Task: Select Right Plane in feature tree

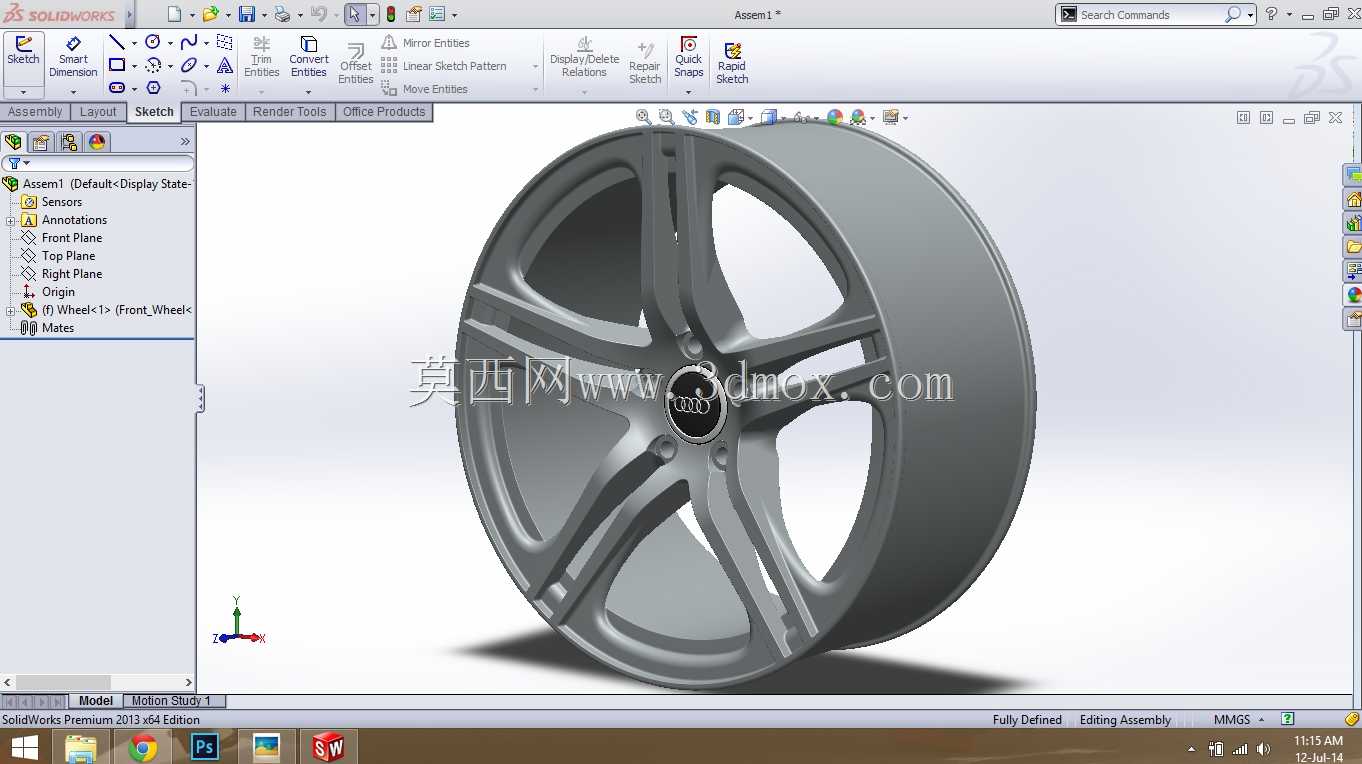Action: point(71,274)
